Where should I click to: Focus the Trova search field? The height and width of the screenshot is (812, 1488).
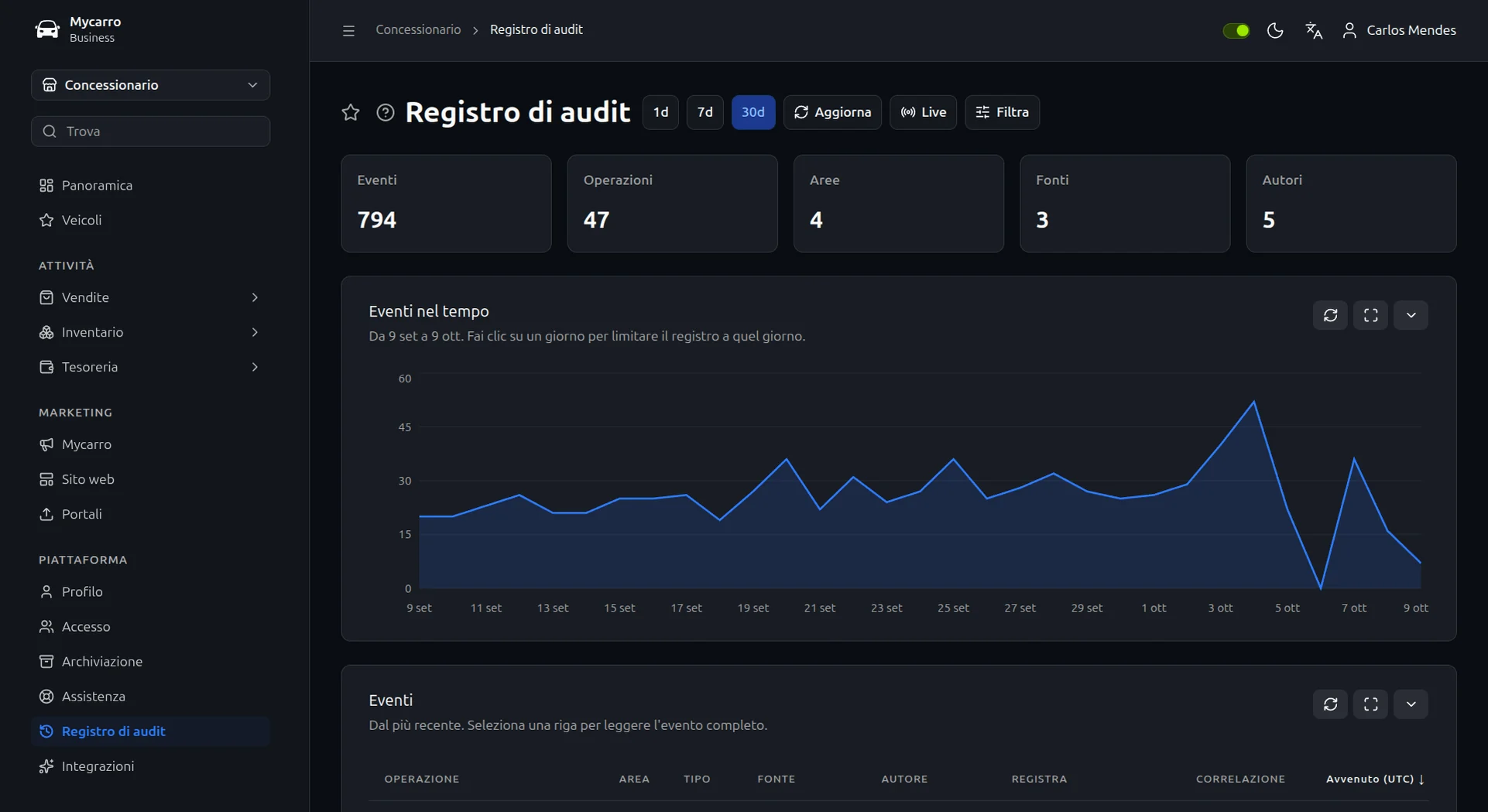click(151, 132)
